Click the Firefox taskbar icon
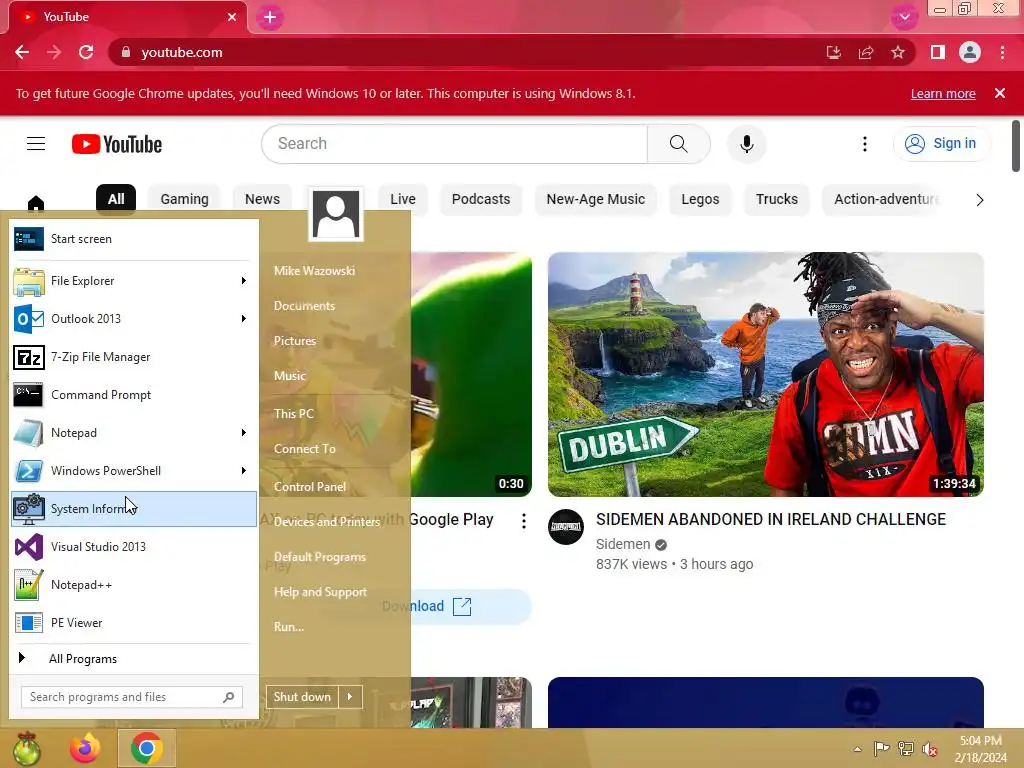The width and height of the screenshot is (1024, 768). point(86,748)
